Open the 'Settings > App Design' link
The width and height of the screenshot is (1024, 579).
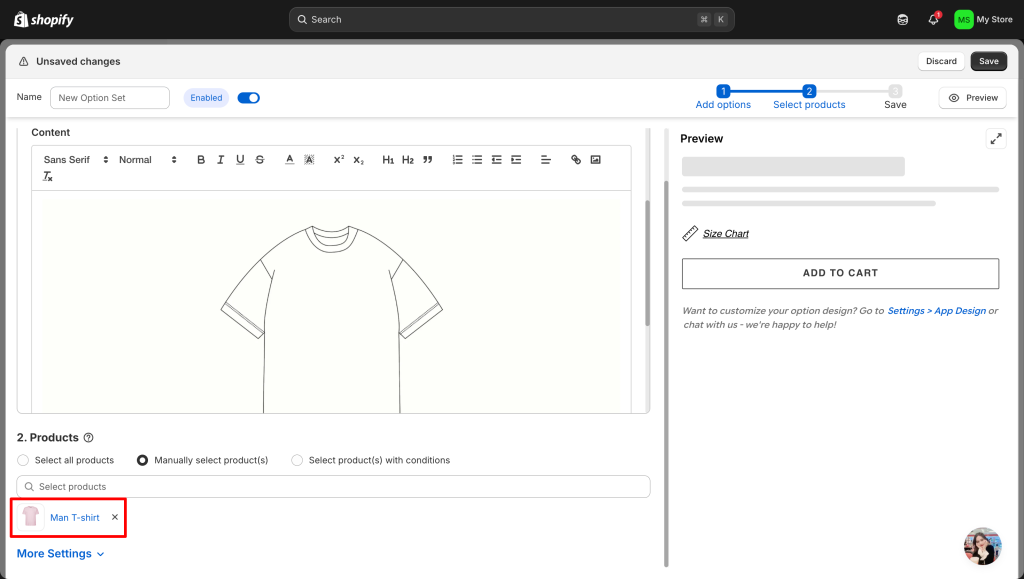936,311
